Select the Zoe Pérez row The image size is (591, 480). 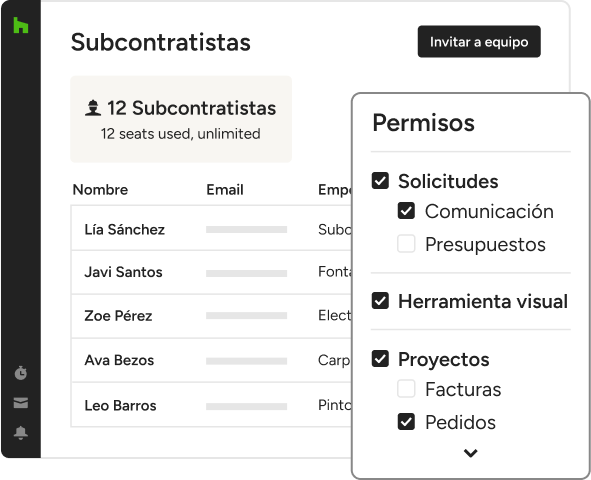(211, 316)
